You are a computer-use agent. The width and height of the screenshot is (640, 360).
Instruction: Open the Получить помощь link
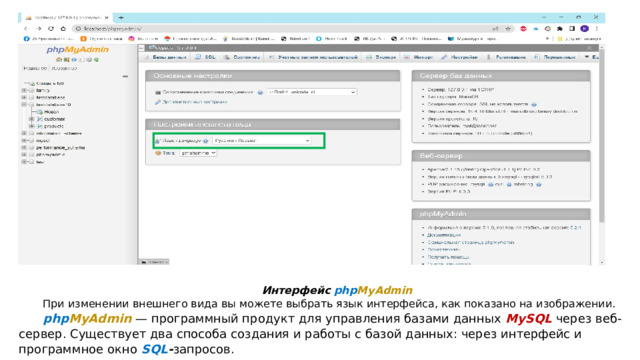tap(448, 257)
